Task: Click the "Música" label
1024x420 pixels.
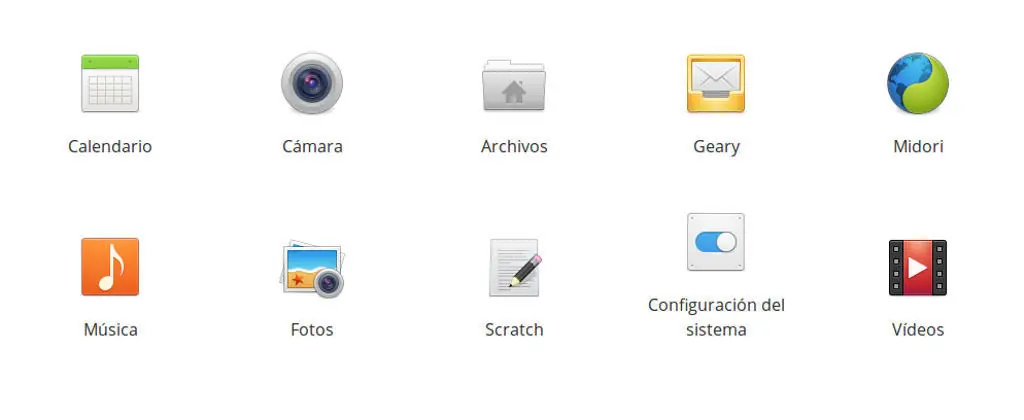Action: tap(110, 329)
